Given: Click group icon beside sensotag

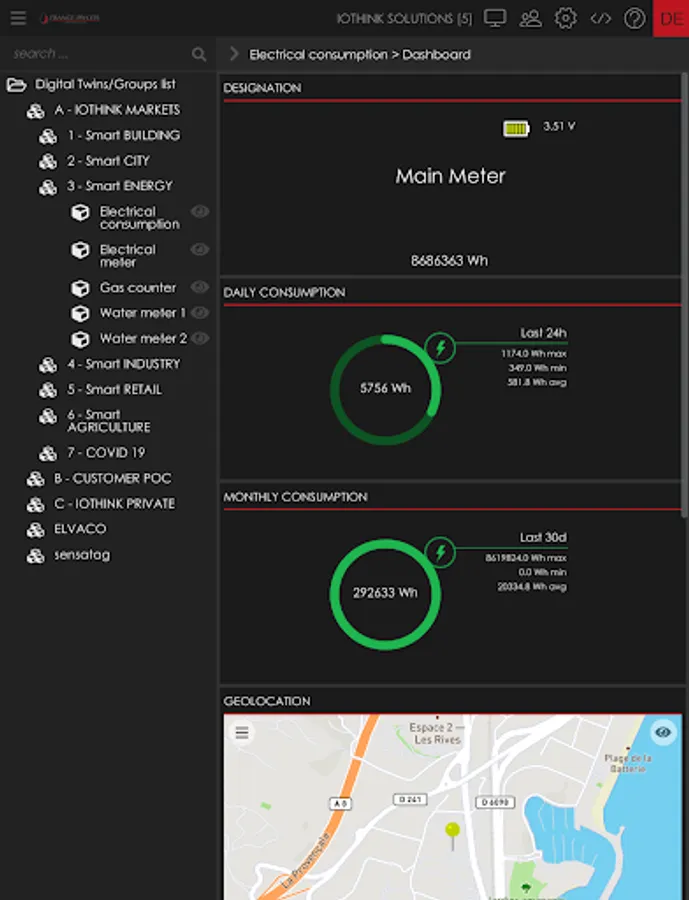Looking at the screenshot, I should pos(36,556).
